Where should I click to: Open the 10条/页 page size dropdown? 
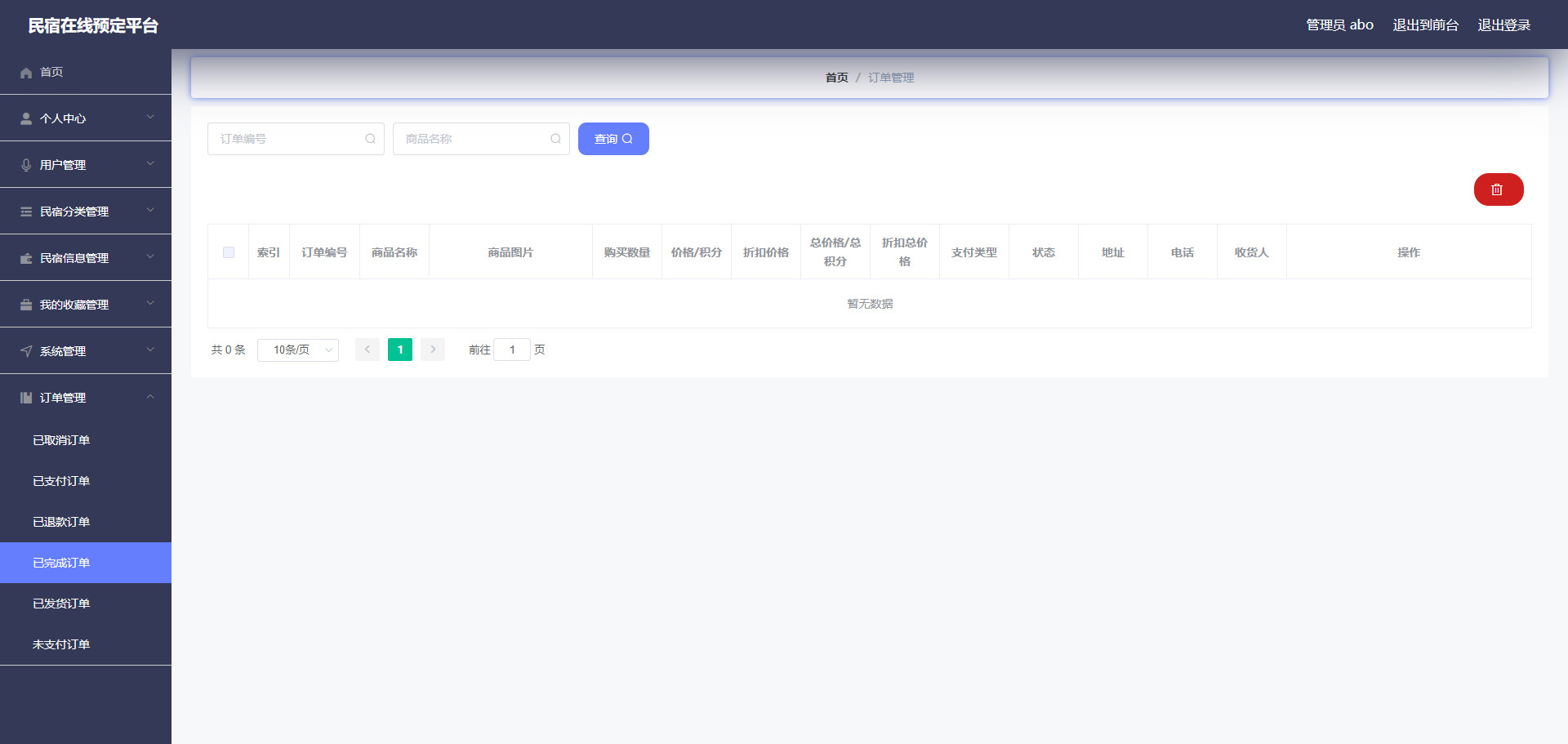tap(298, 350)
